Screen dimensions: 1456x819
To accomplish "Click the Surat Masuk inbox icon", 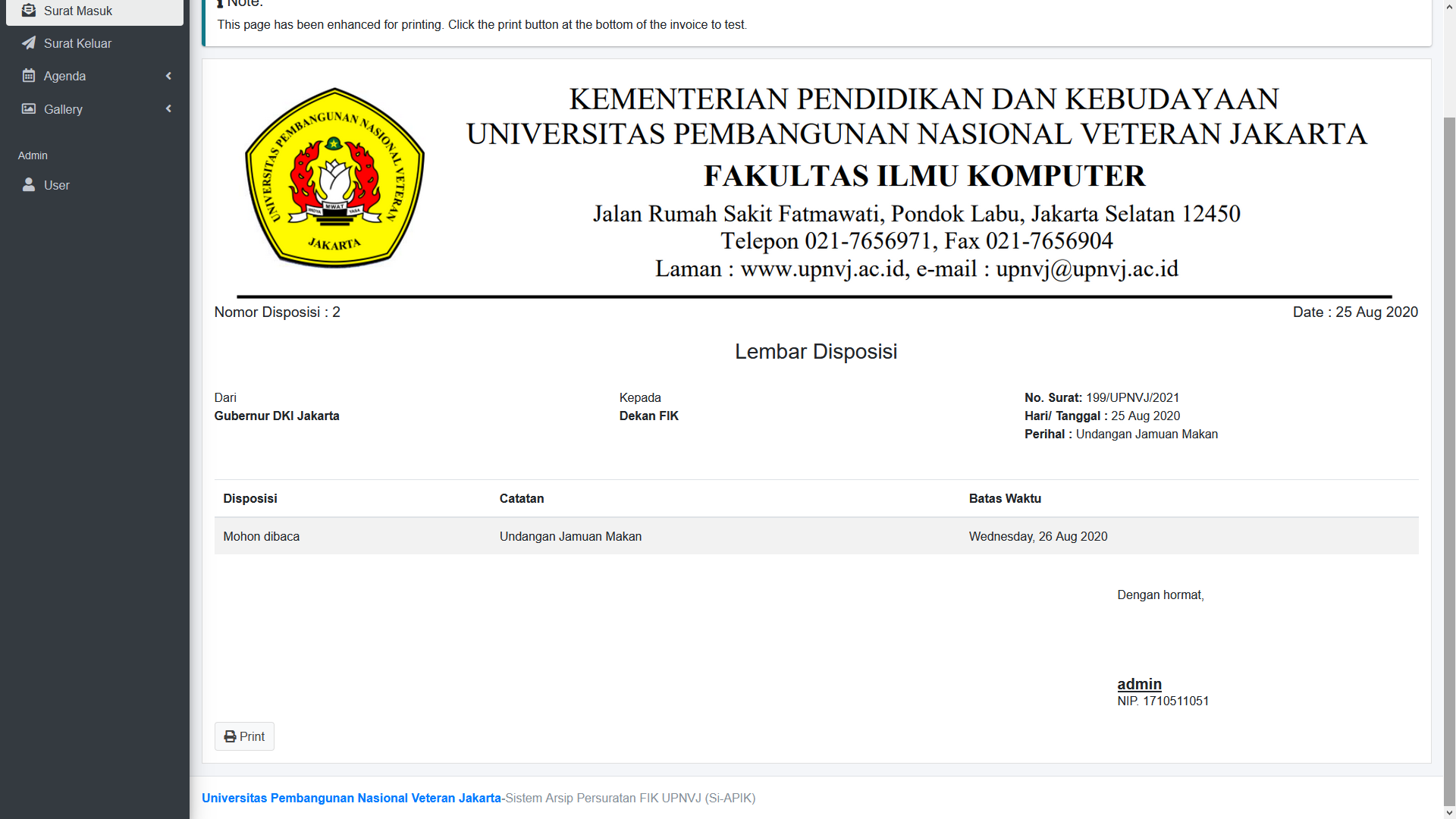I will [x=29, y=11].
